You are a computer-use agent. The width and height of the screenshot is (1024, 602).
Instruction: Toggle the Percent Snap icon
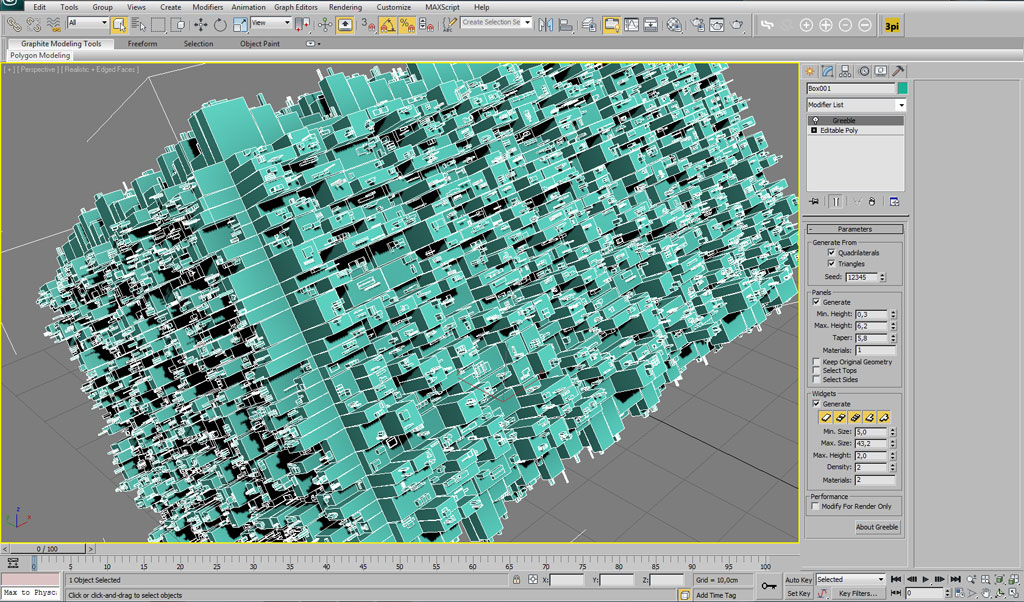407,25
